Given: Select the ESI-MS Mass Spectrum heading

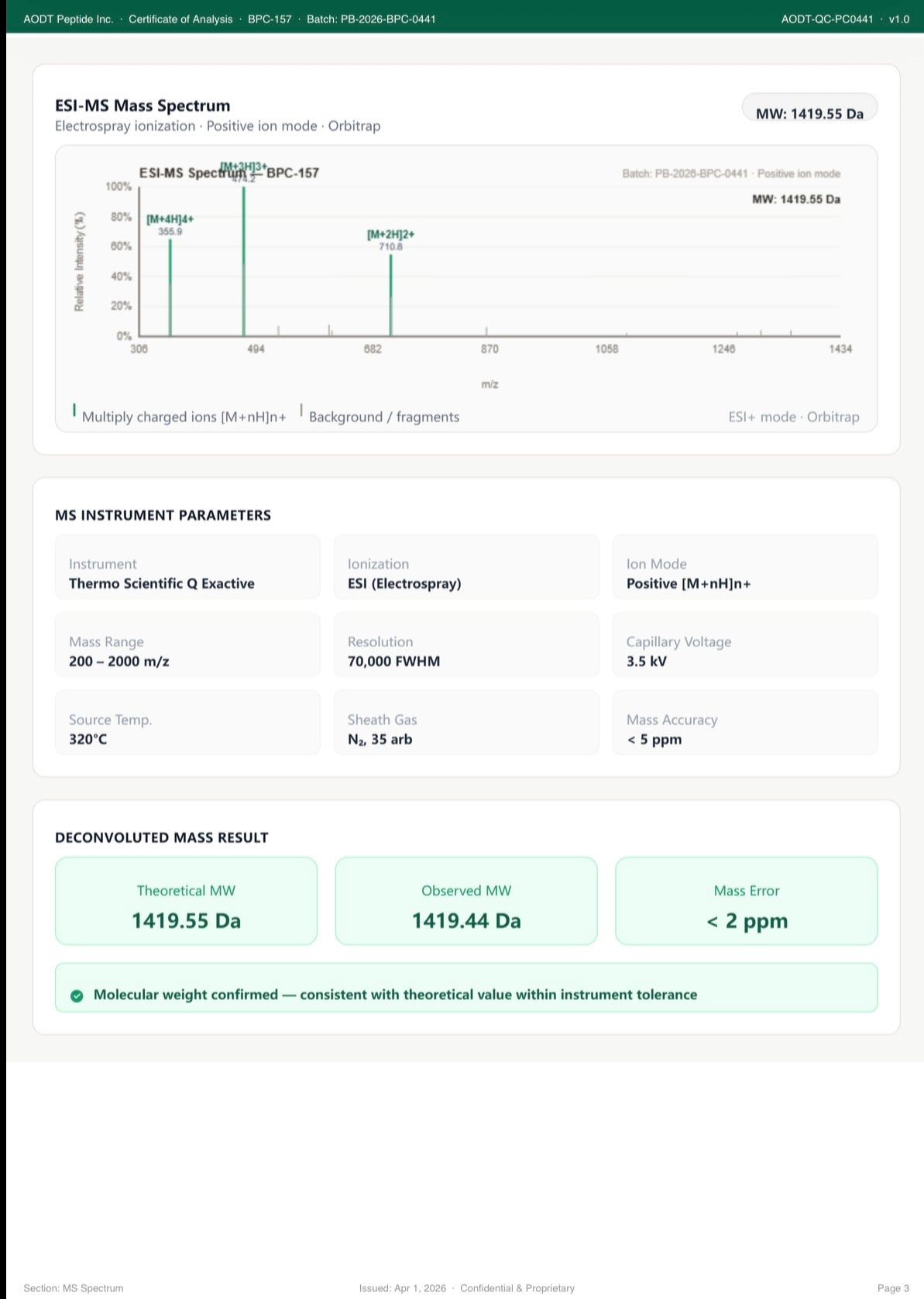Looking at the screenshot, I should [143, 105].
